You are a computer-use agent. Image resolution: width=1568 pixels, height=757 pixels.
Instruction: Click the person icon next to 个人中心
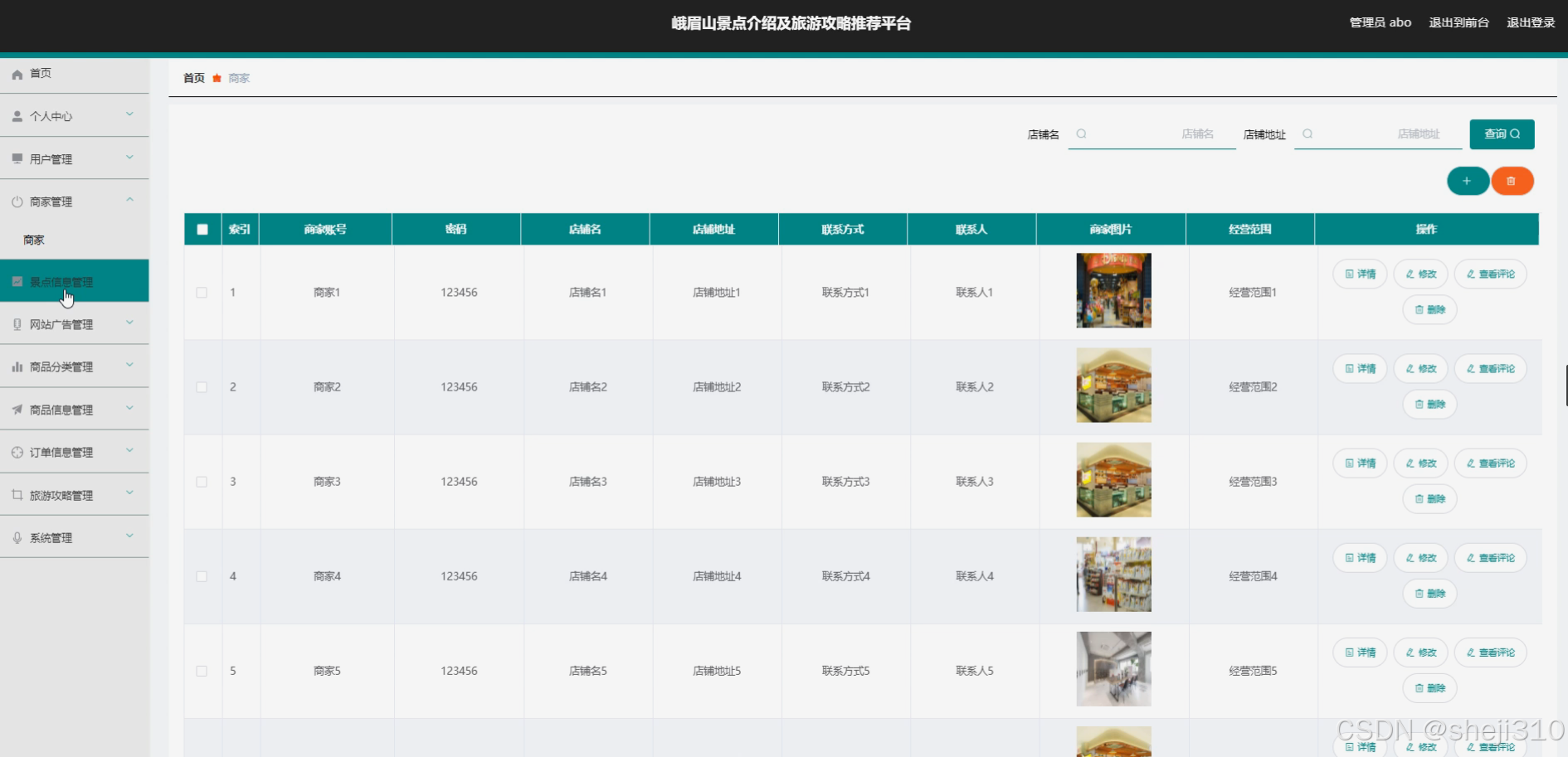pos(17,116)
